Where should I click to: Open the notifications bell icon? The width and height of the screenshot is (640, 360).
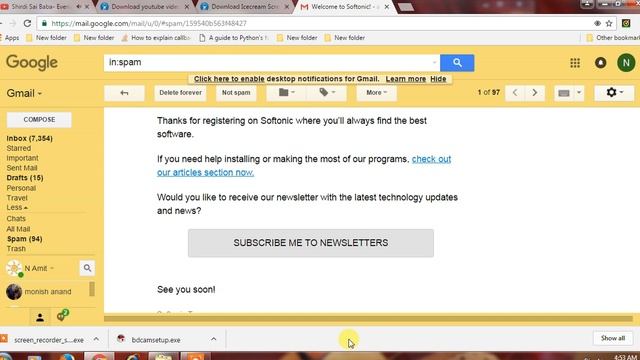[600, 63]
